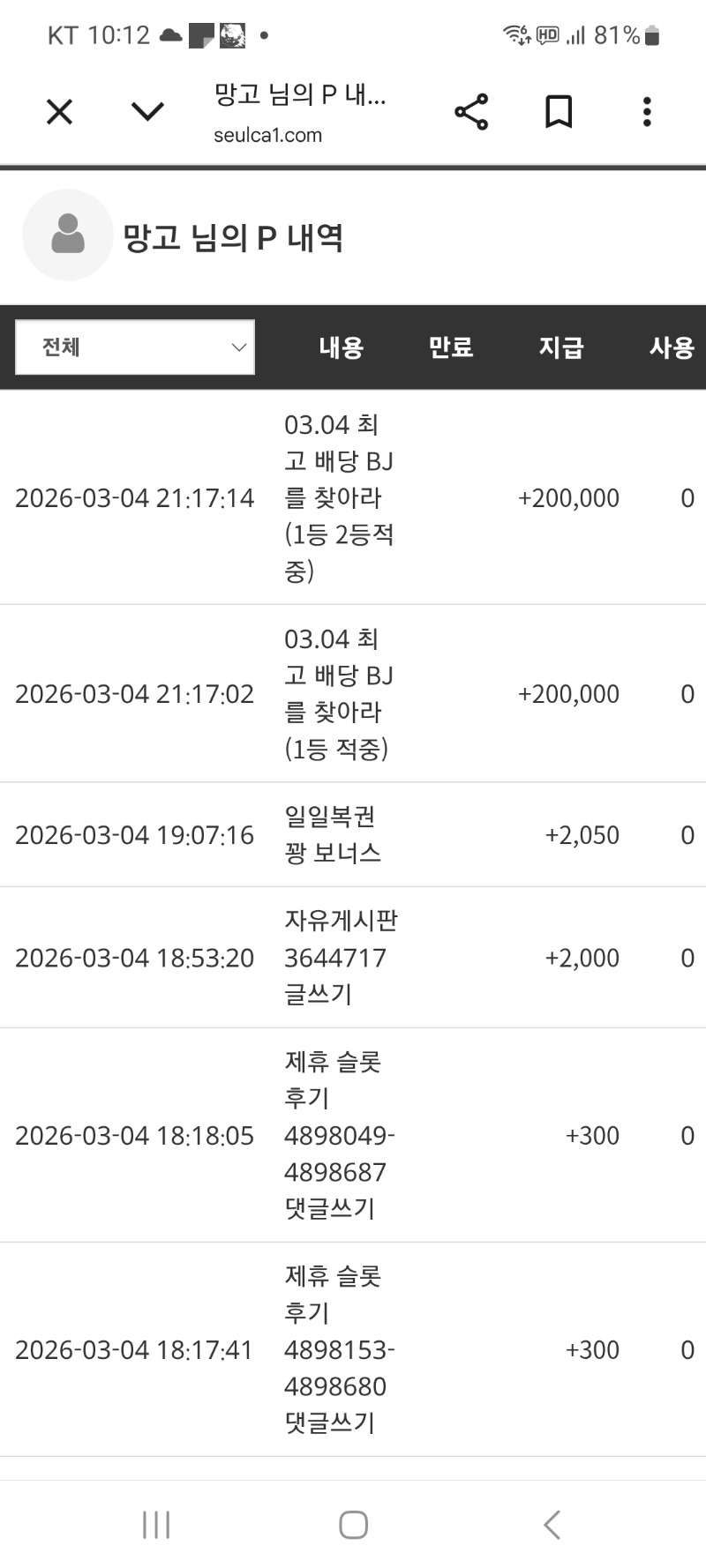This screenshot has width=706, height=1568.
Task: Tap the 지급 column header
Action: tap(561, 347)
